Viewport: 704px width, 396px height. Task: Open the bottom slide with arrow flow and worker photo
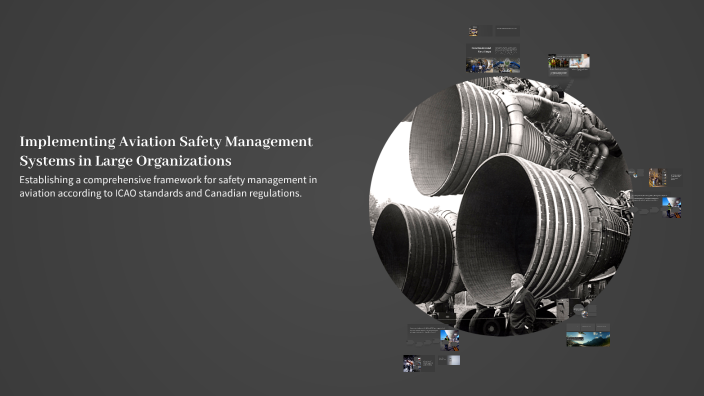433,338
